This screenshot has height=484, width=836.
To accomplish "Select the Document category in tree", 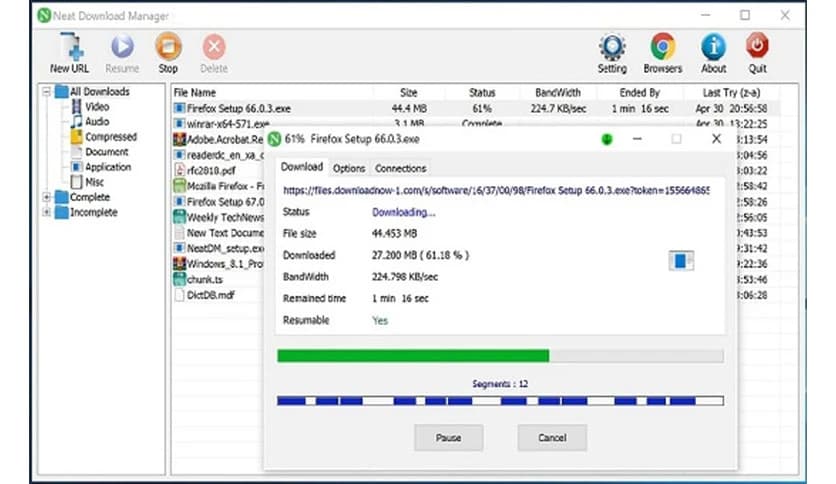I will point(100,152).
